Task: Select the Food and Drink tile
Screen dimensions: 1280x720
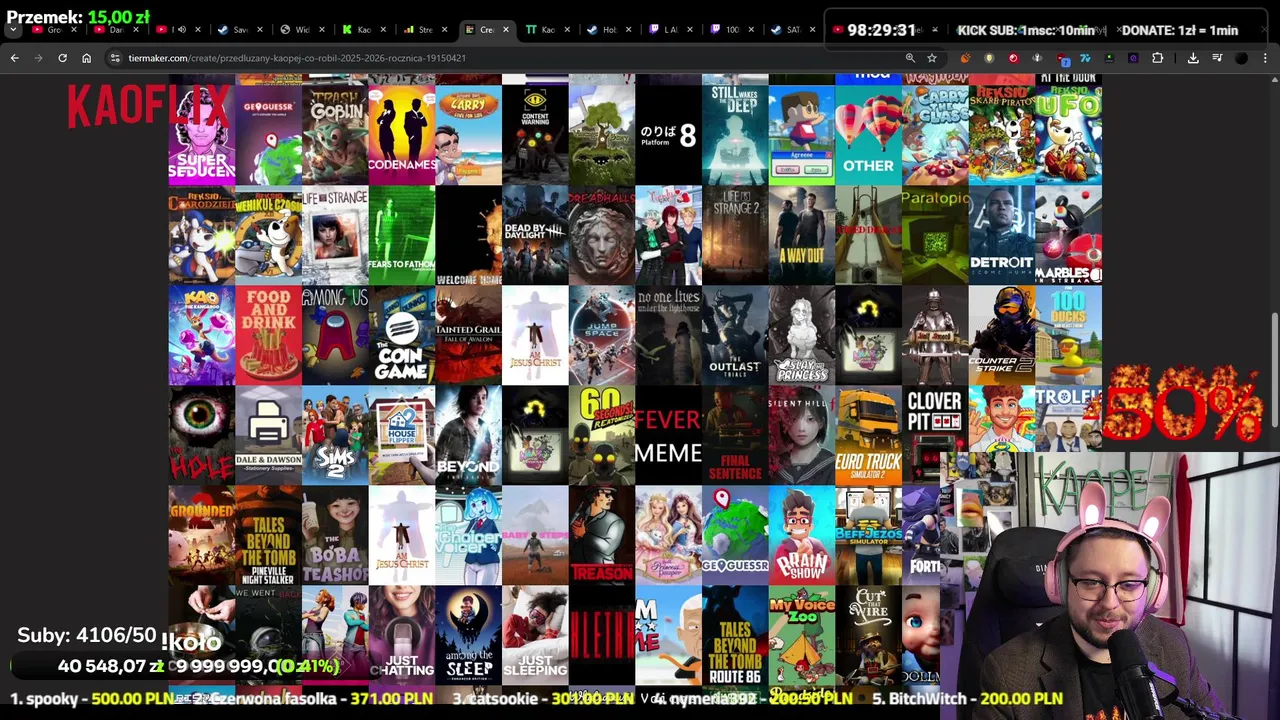Action: coord(268,335)
